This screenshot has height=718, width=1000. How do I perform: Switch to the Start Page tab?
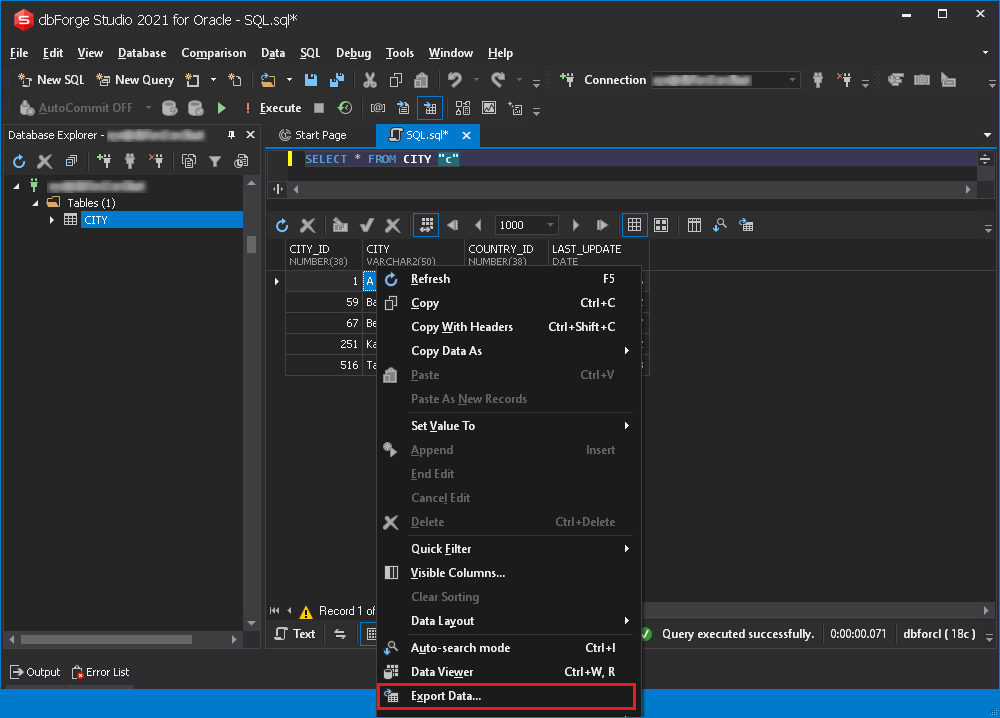318,134
